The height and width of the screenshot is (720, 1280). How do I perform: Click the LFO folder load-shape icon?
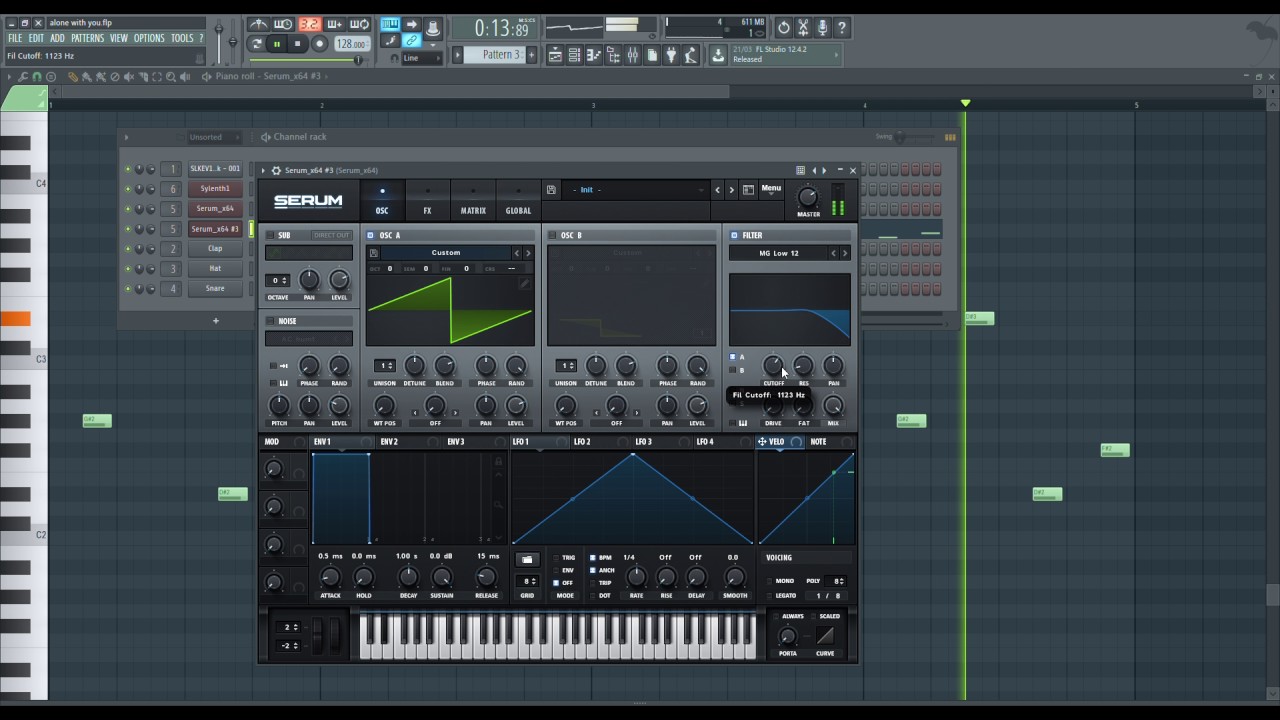point(527,559)
